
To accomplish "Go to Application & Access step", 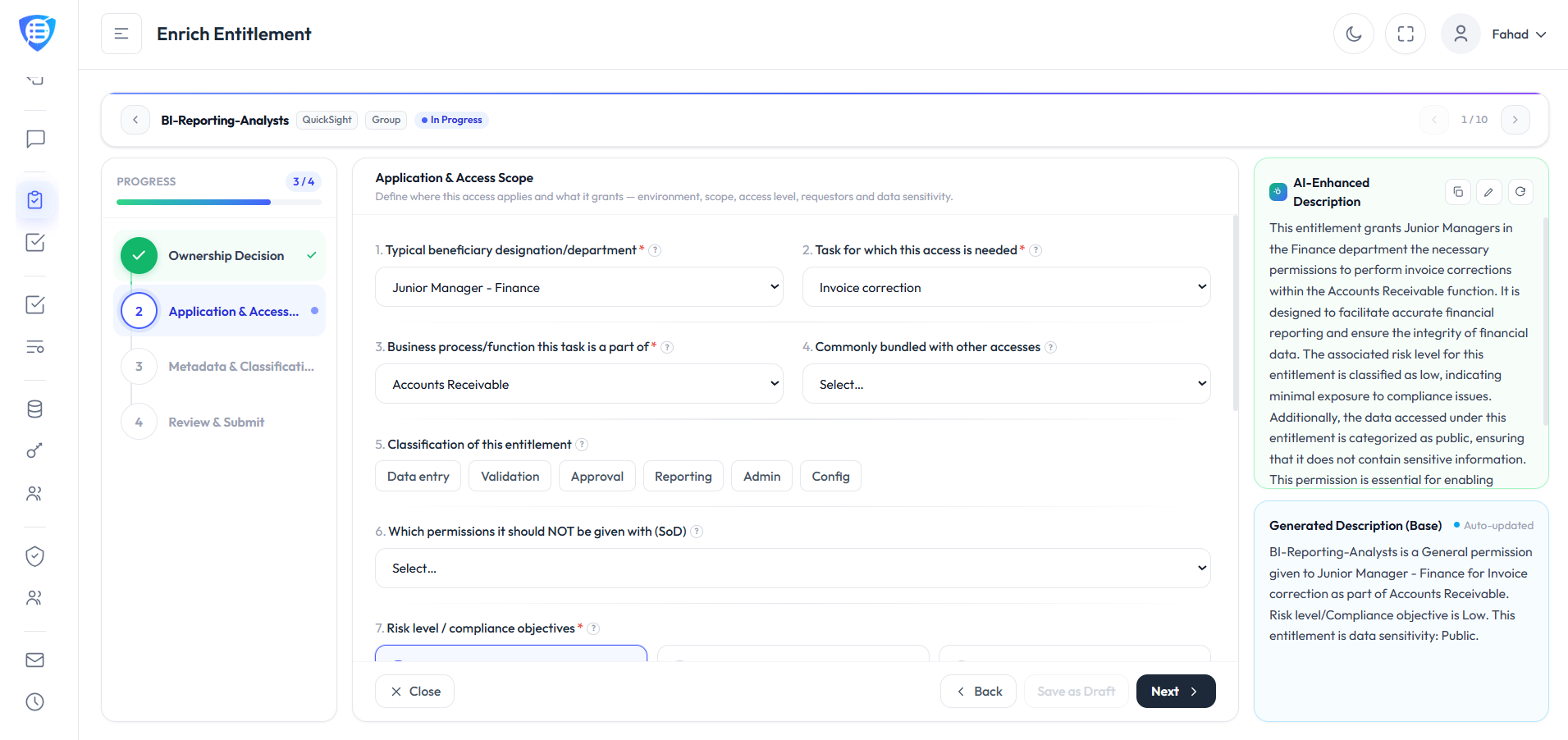I will [220, 311].
